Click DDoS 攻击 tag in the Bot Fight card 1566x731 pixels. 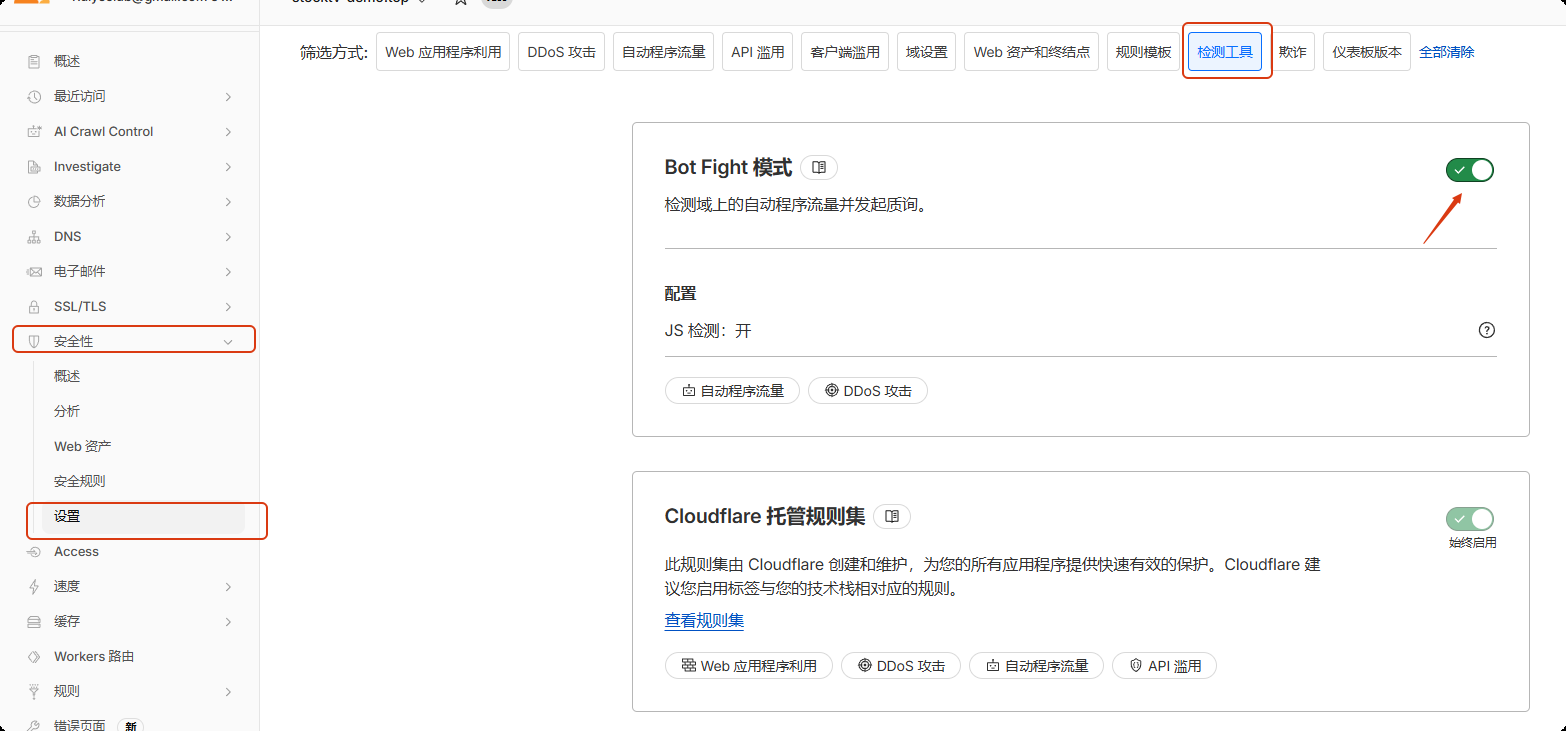(x=868, y=391)
